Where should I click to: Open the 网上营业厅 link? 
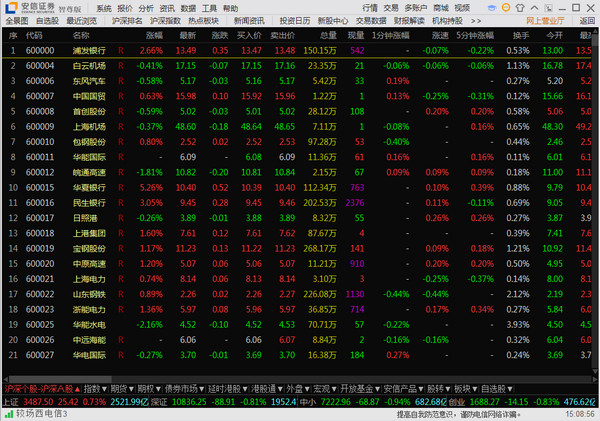[x=545, y=21]
